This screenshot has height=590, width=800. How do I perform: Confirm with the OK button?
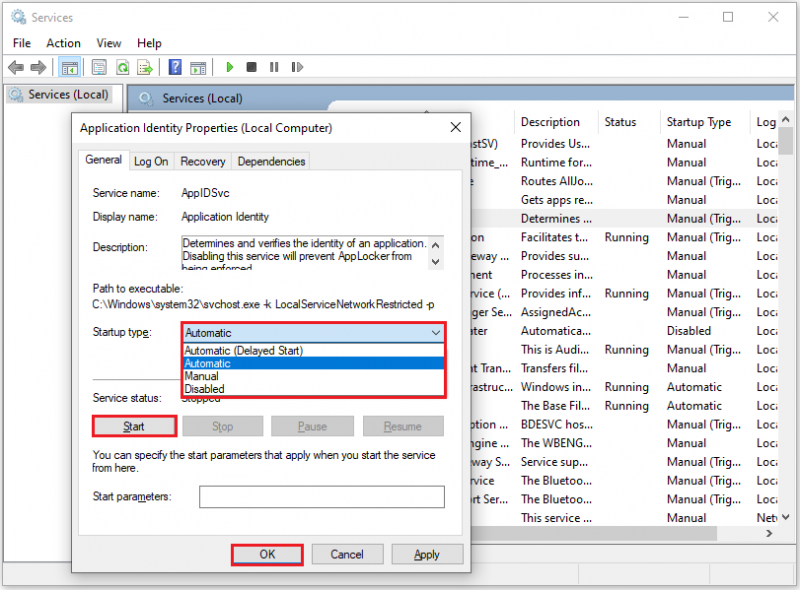[267, 554]
